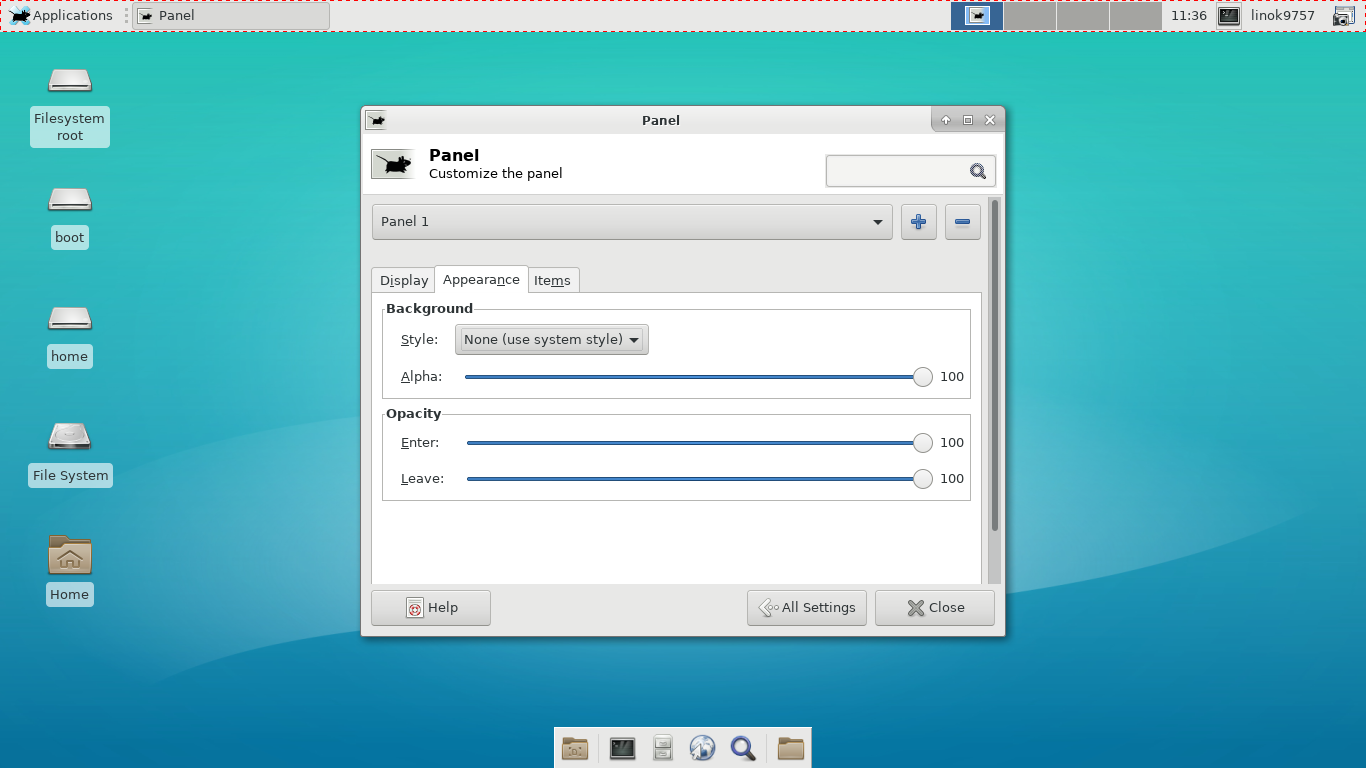
Task: Open the background Style dropdown
Action: (x=552, y=340)
